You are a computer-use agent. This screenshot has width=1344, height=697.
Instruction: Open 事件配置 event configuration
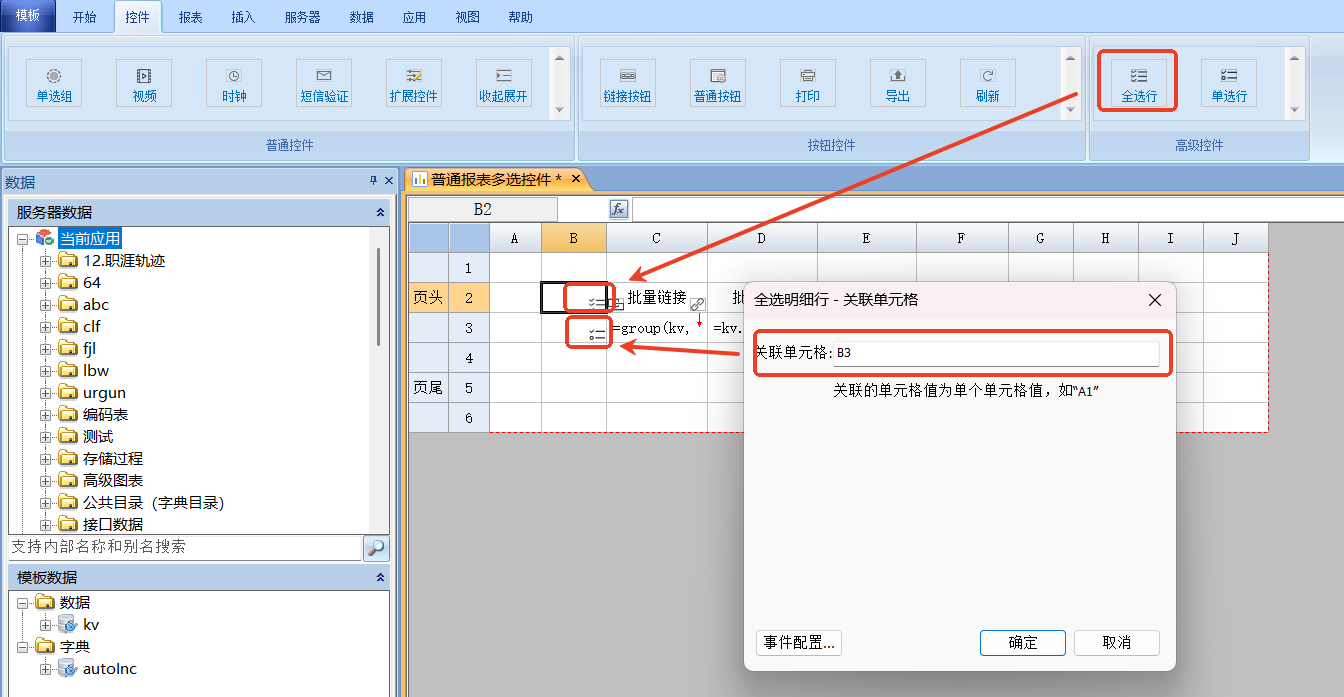[799, 643]
